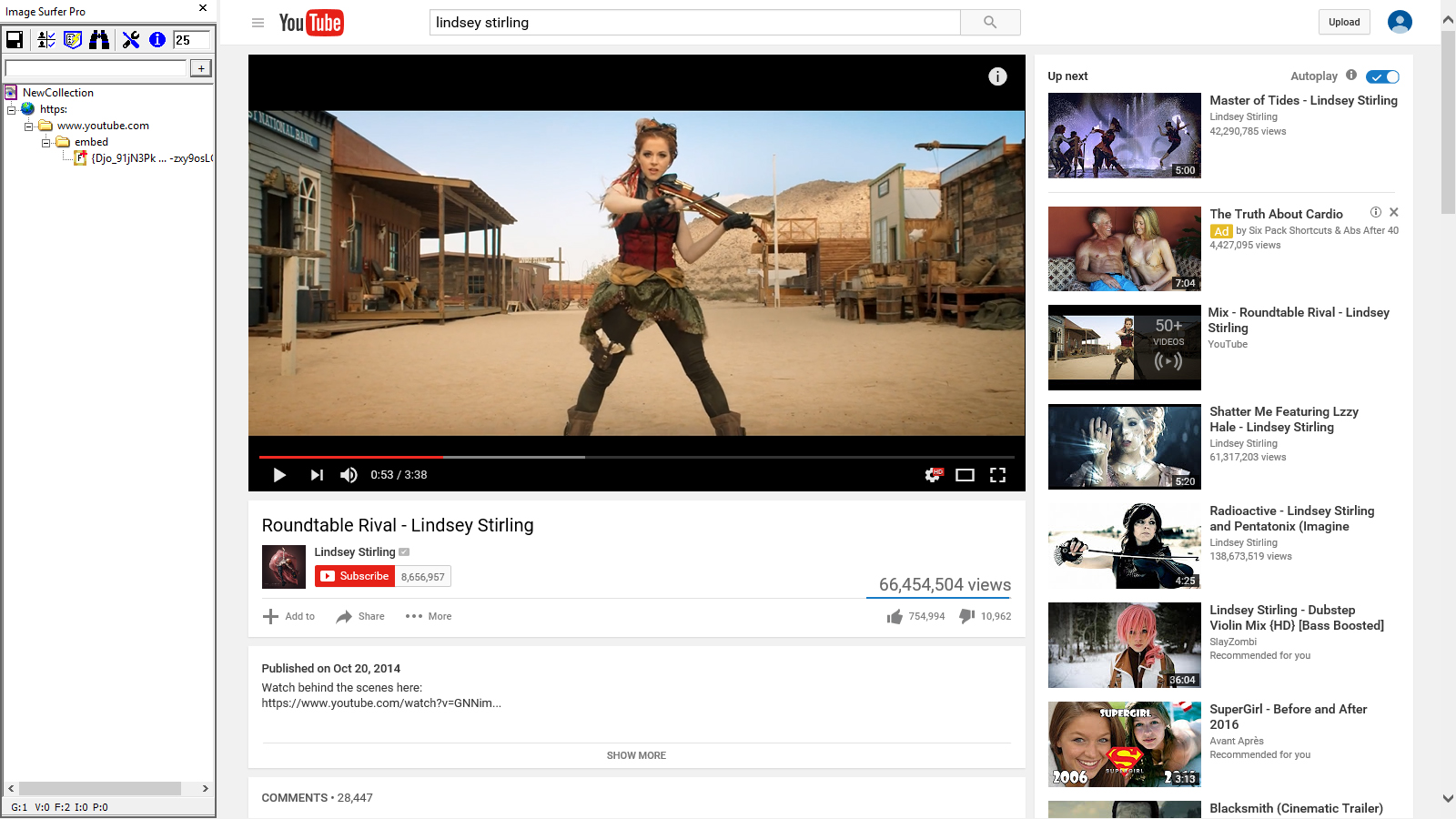Click the plus button beside the text field
1456x819 pixels.
[201, 68]
